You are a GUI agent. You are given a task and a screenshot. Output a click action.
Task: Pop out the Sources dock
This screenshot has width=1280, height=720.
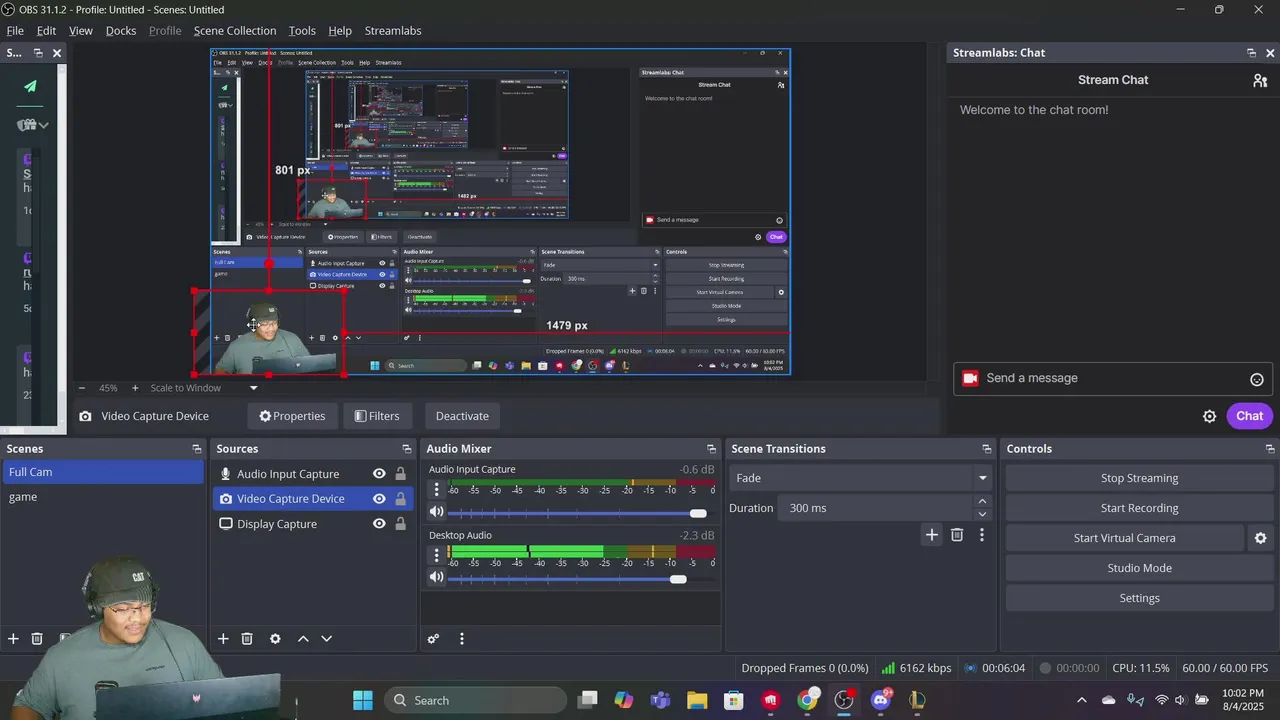click(x=406, y=449)
